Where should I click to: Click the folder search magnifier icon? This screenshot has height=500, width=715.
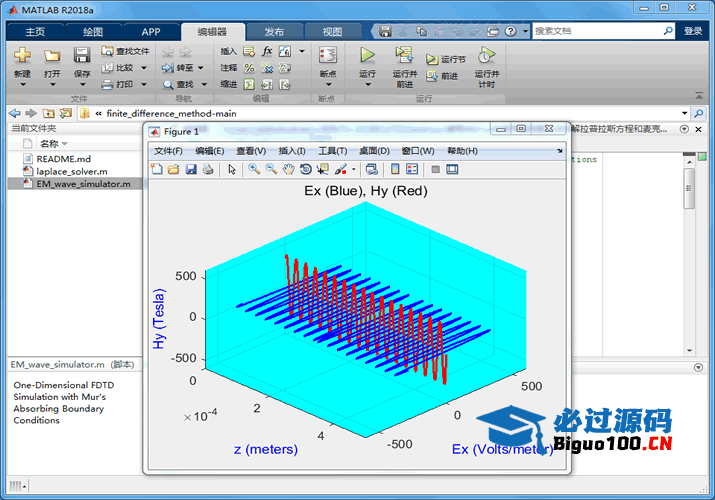pos(699,113)
